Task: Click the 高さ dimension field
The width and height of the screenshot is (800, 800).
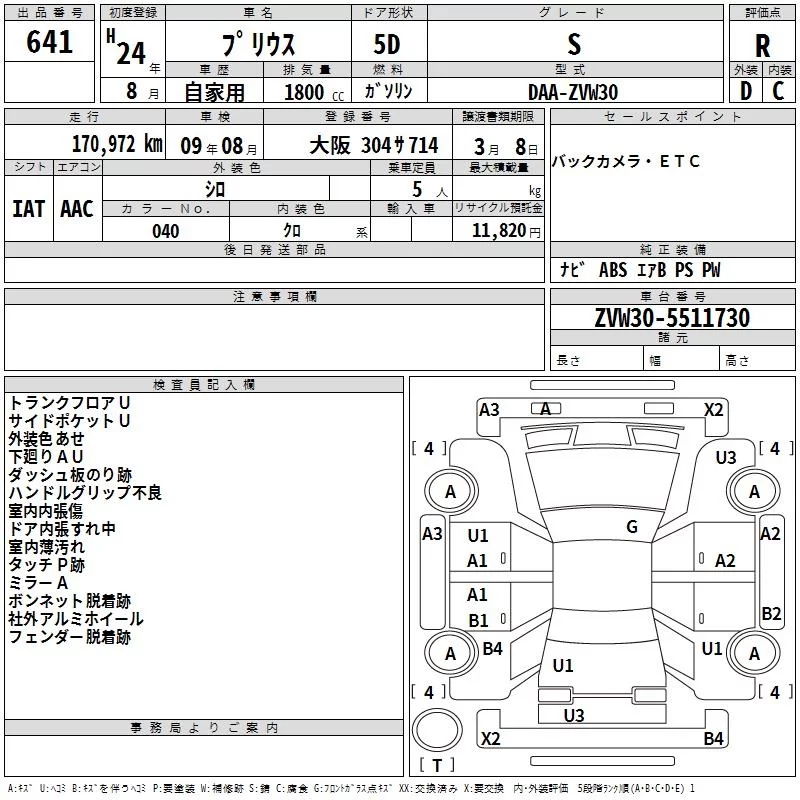Action: tap(758, 360)
